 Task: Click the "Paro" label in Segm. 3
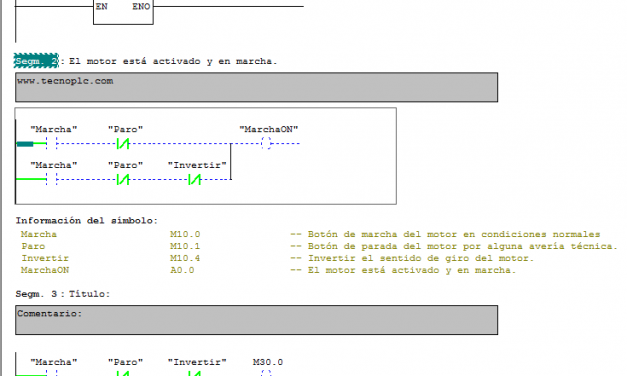(125, 362)
